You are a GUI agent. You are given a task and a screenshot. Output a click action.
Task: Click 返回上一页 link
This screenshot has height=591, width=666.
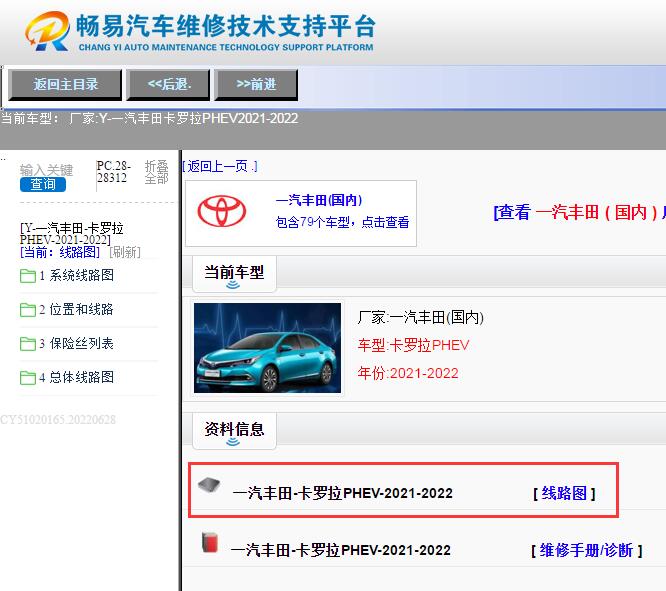[x=220, y=166]
